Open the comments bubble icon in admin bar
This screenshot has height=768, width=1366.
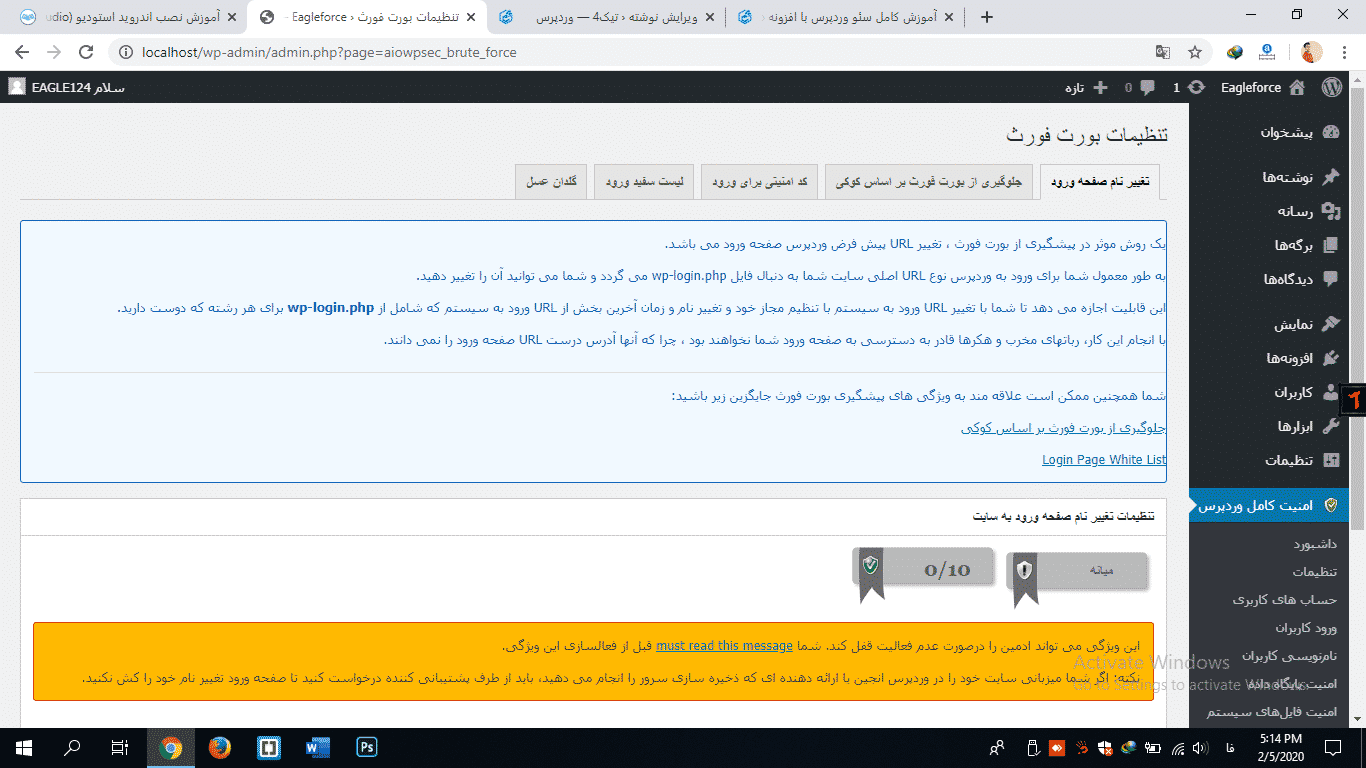pos(1146,87)
